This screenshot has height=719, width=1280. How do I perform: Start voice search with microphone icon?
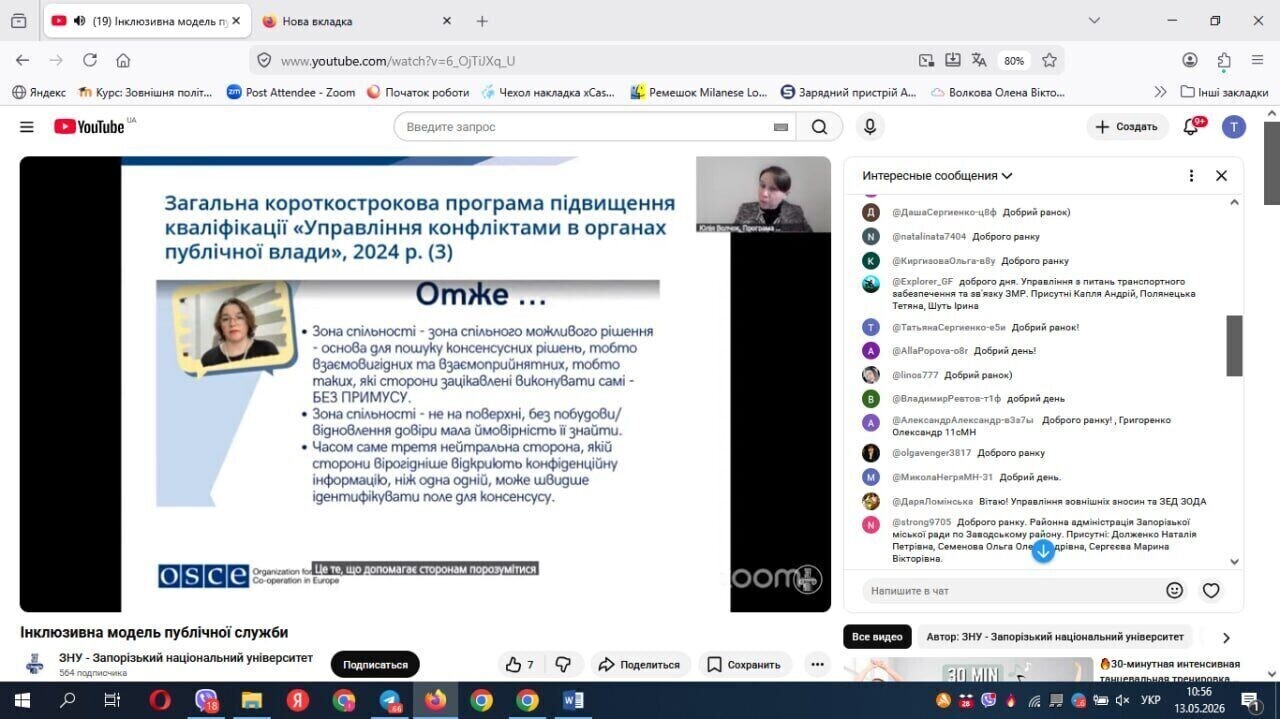pos(870,127)
